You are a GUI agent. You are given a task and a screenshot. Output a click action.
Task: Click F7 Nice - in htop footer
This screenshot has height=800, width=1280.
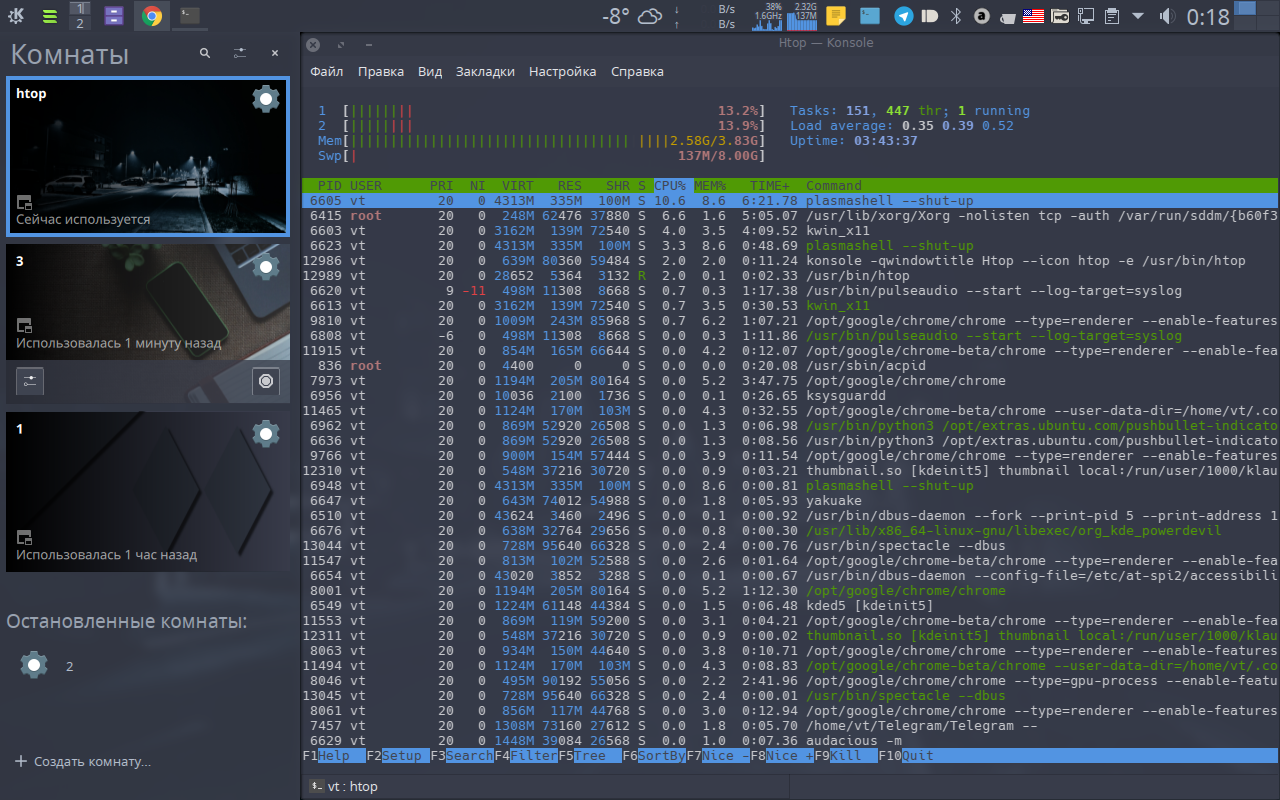click(x=718, y=756)
